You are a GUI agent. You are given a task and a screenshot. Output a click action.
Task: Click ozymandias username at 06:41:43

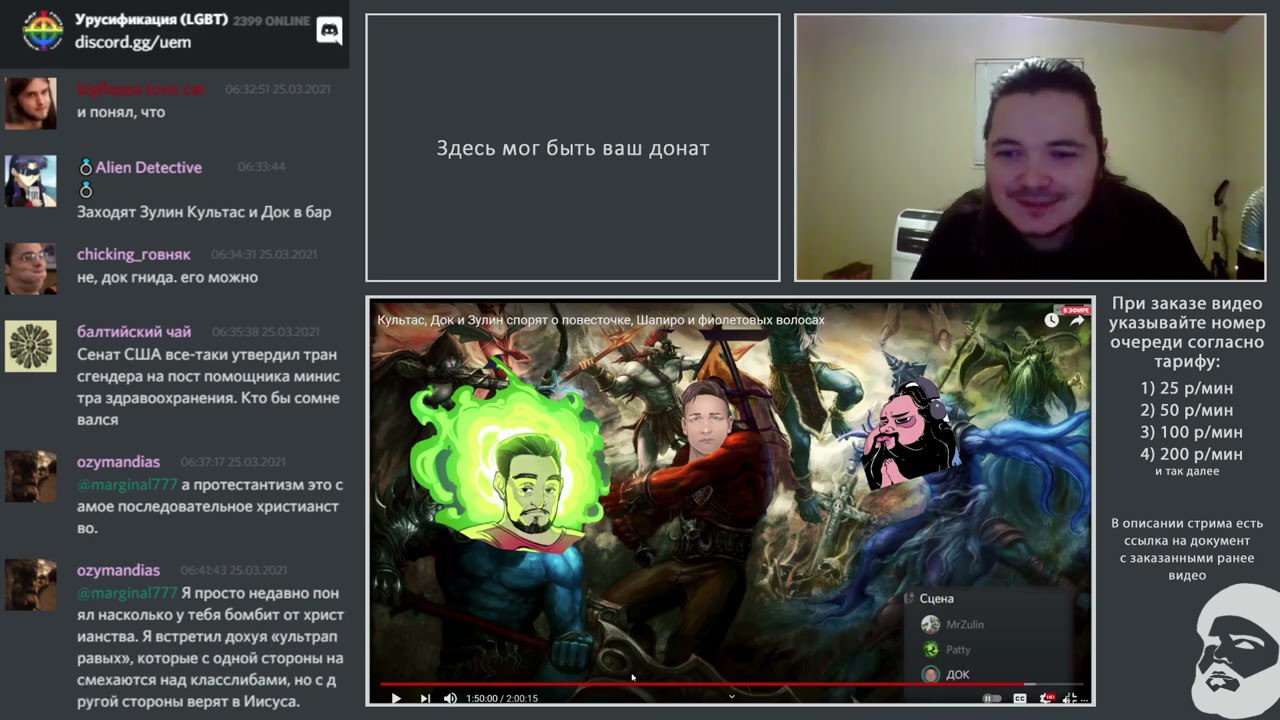[x=118, y=570]
